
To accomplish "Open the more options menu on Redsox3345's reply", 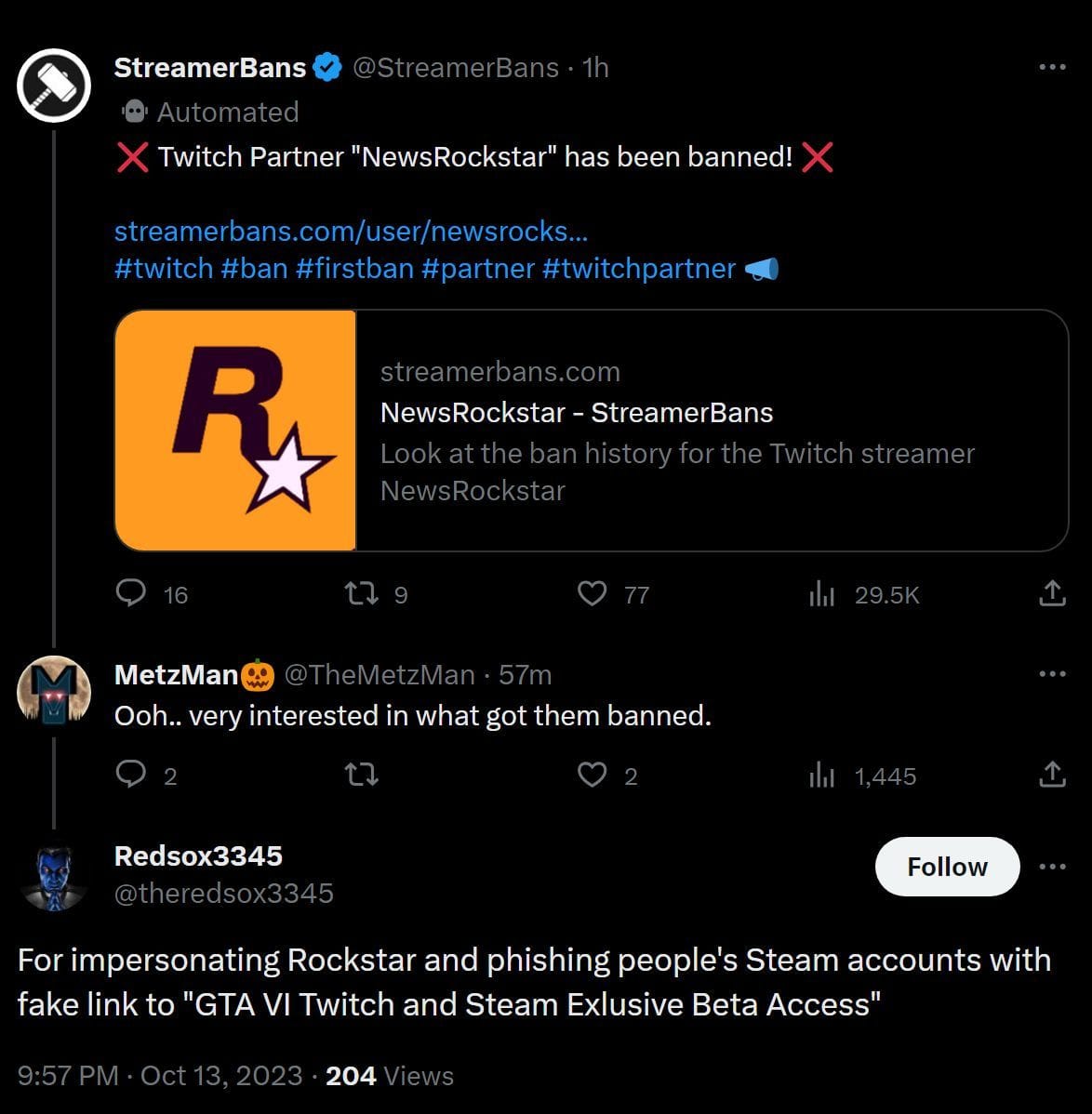I will tap(1052, 866).
